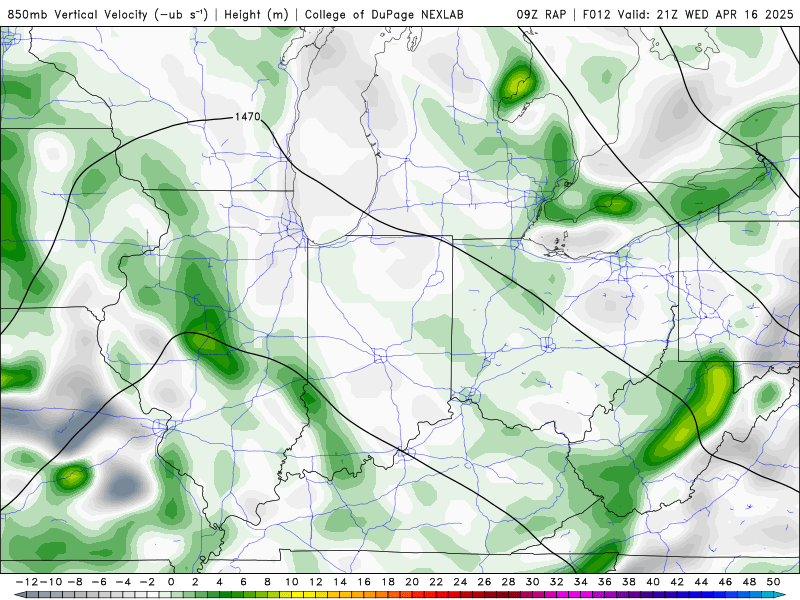This screenshot has width=800, height=600.
Task: Click the College of DuPage NEXLAB text
Action: click(384, 14)
